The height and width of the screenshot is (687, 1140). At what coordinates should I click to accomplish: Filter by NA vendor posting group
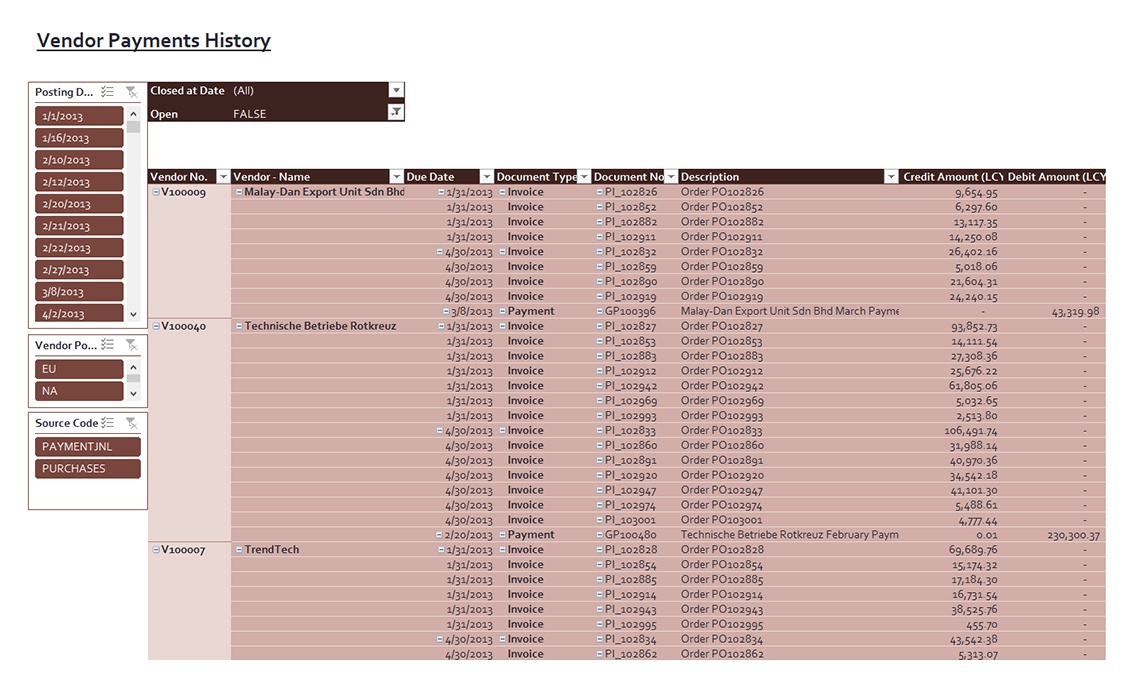tap(79, 390)
